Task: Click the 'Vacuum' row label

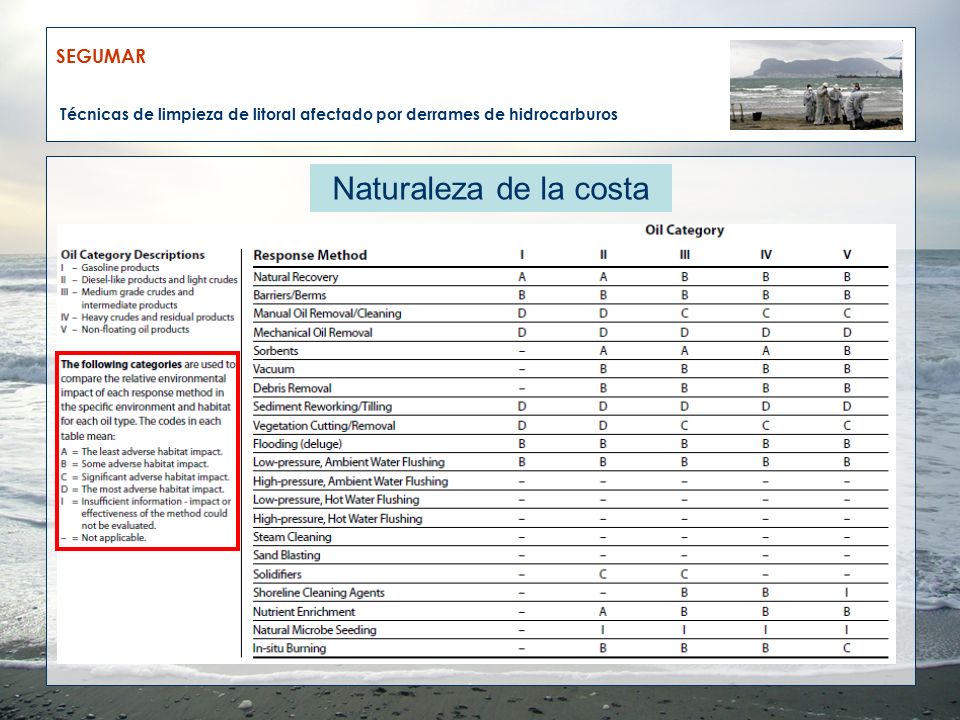Action: pos(274,369)
